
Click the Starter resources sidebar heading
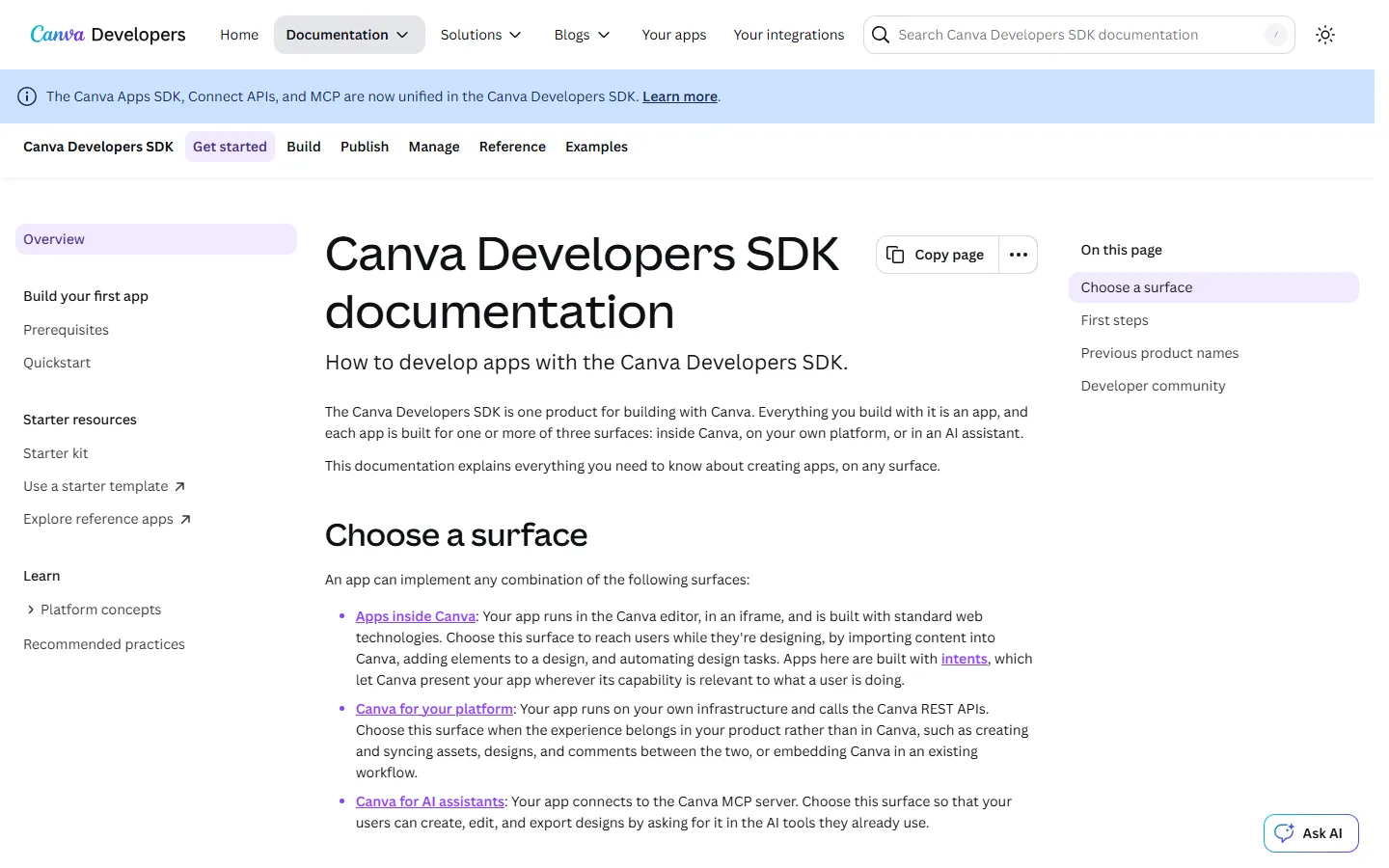coord(80,420)
